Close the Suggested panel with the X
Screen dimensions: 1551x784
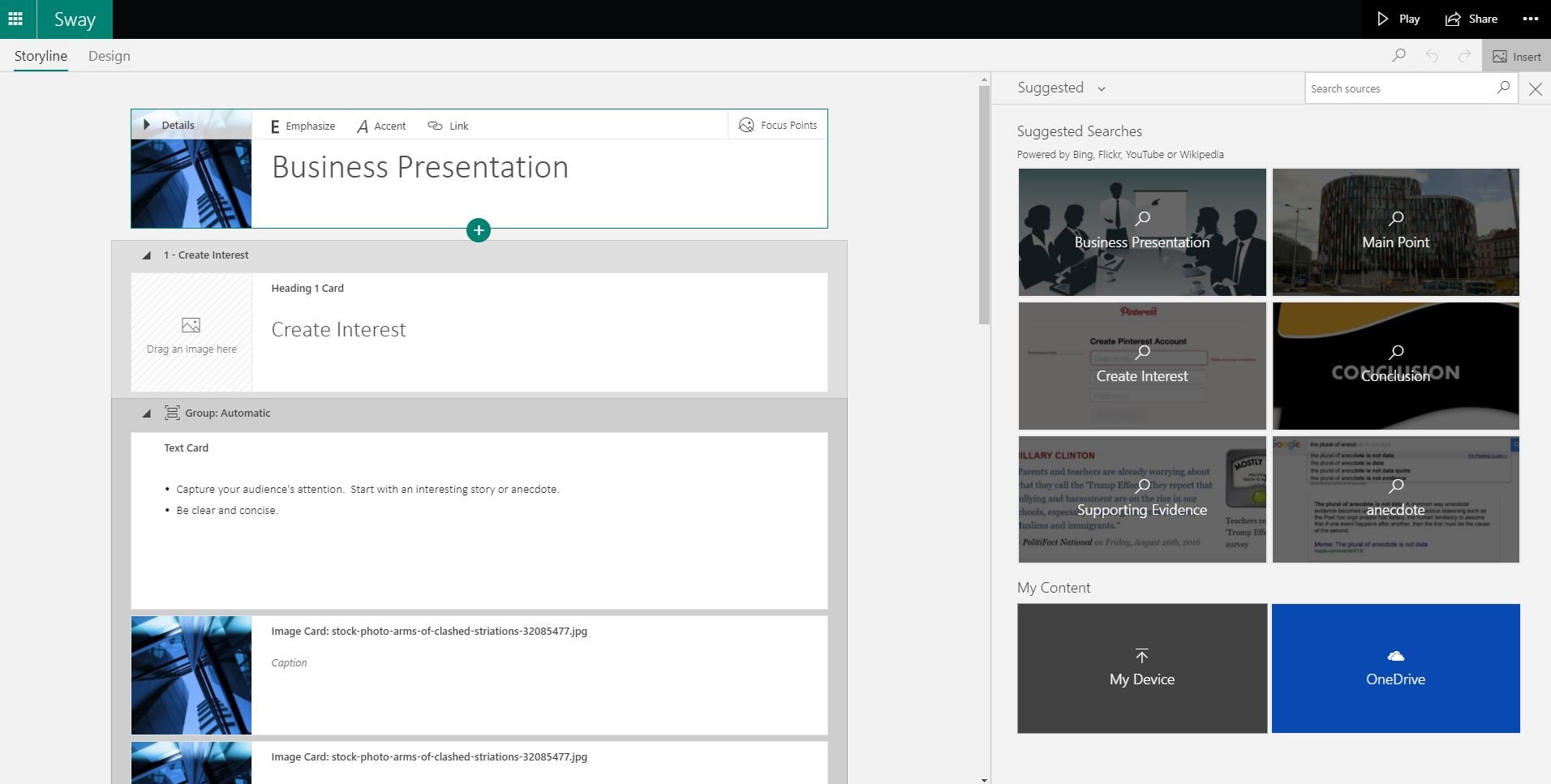[x=1535, y=89]
